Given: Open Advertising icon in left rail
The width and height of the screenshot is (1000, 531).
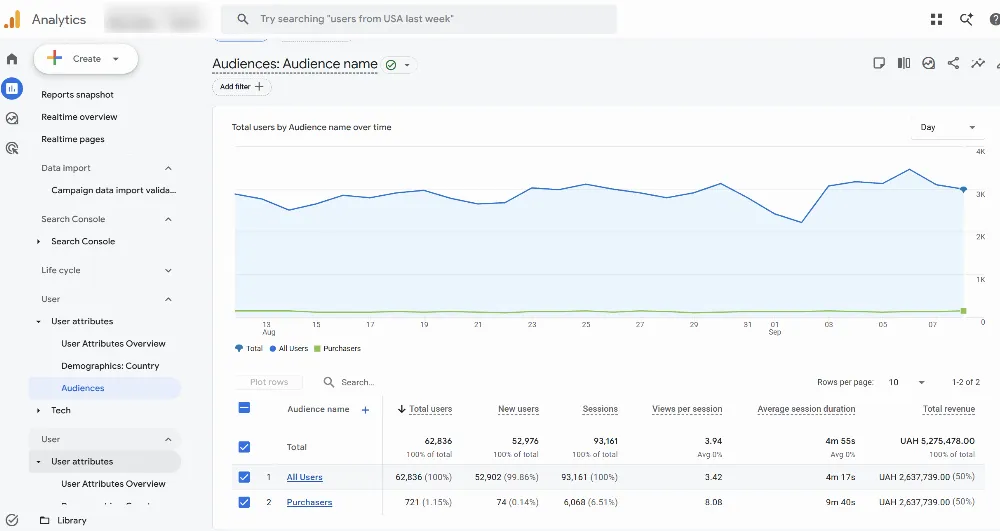Looking at the screenshot, I should point(11,148).
